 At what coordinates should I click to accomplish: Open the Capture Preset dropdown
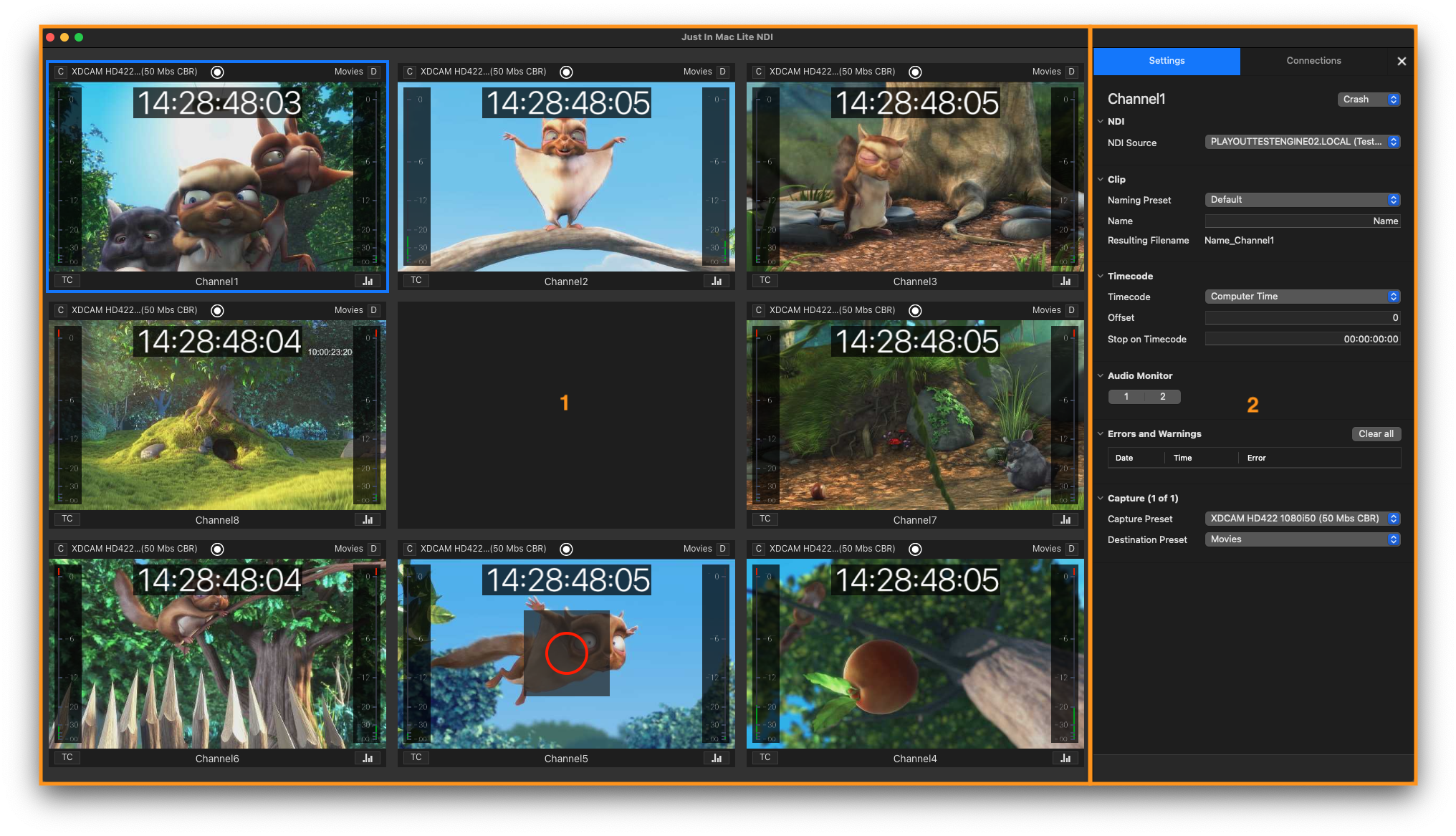pyautogui.click(x=1303, y=519)
